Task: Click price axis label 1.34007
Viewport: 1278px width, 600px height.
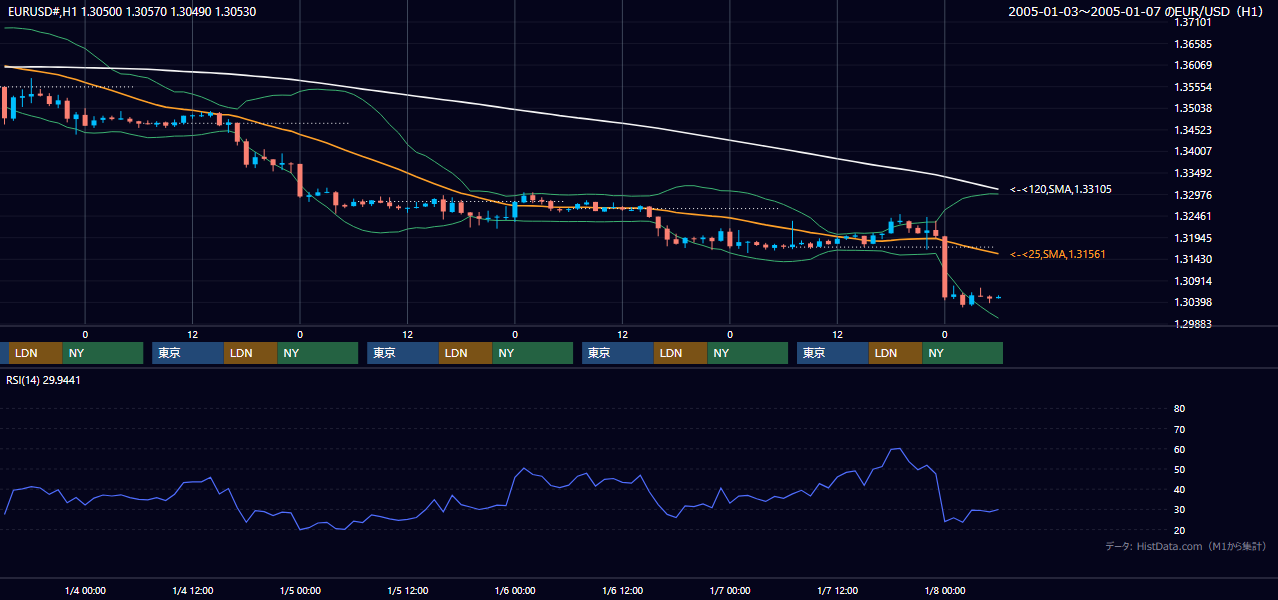Action: (1193, 151)
